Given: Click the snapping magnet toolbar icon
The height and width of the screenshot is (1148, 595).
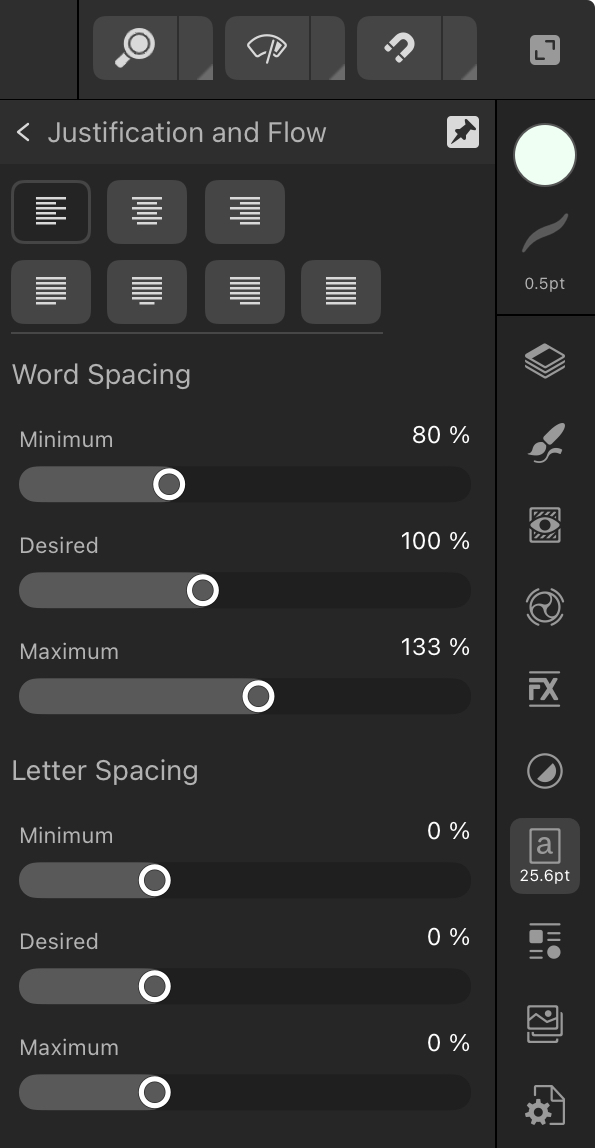Looking at the screenshot, I should (400, 48).
